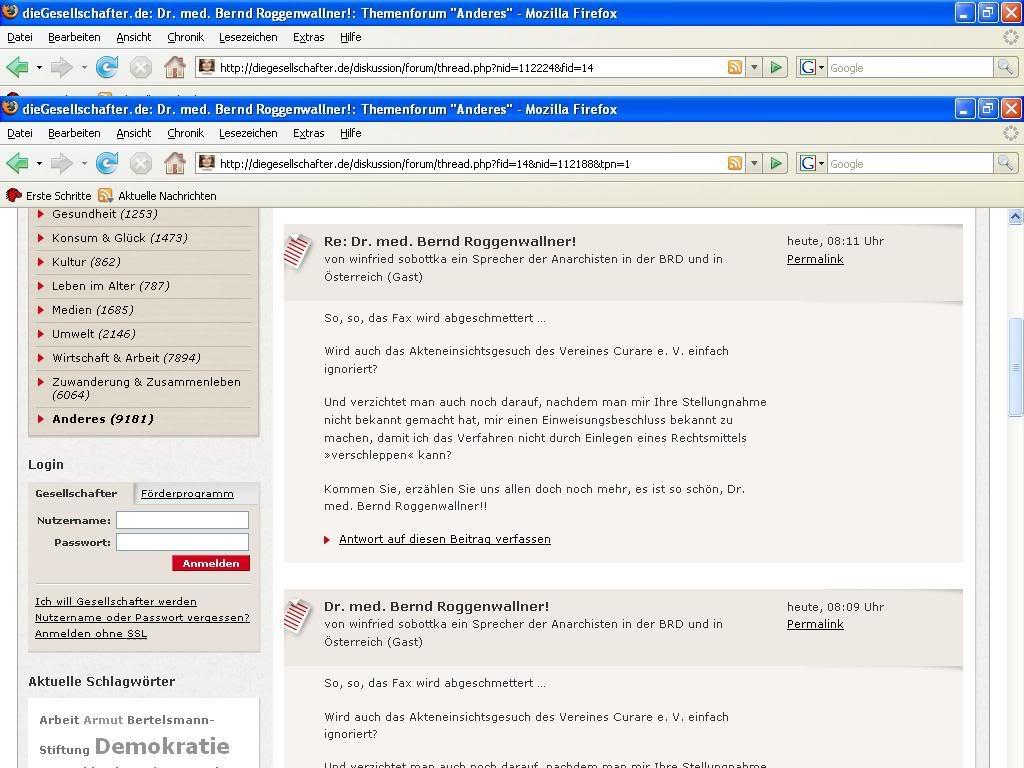Click into the Nutzername input field
The image size is (1024, 768).
(x=182, y=520)
